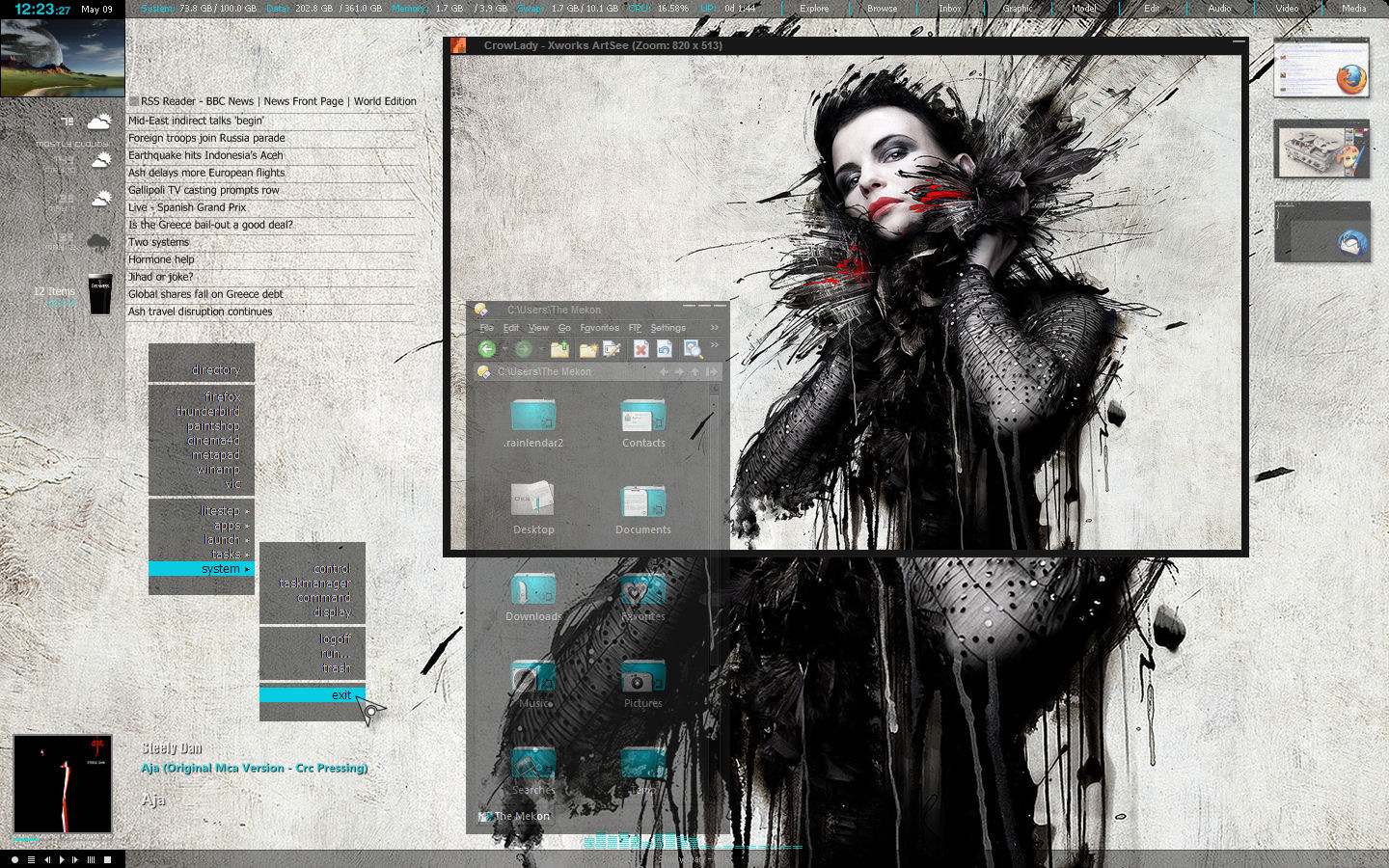Click the equalizer bars icon in player bar

coord(92,859)
